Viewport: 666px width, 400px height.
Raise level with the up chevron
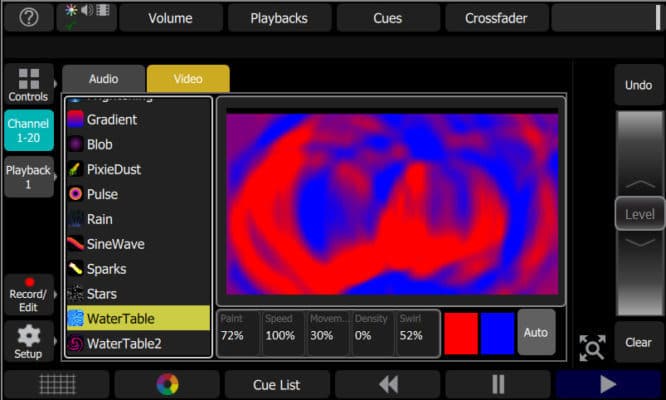point(639,185)
